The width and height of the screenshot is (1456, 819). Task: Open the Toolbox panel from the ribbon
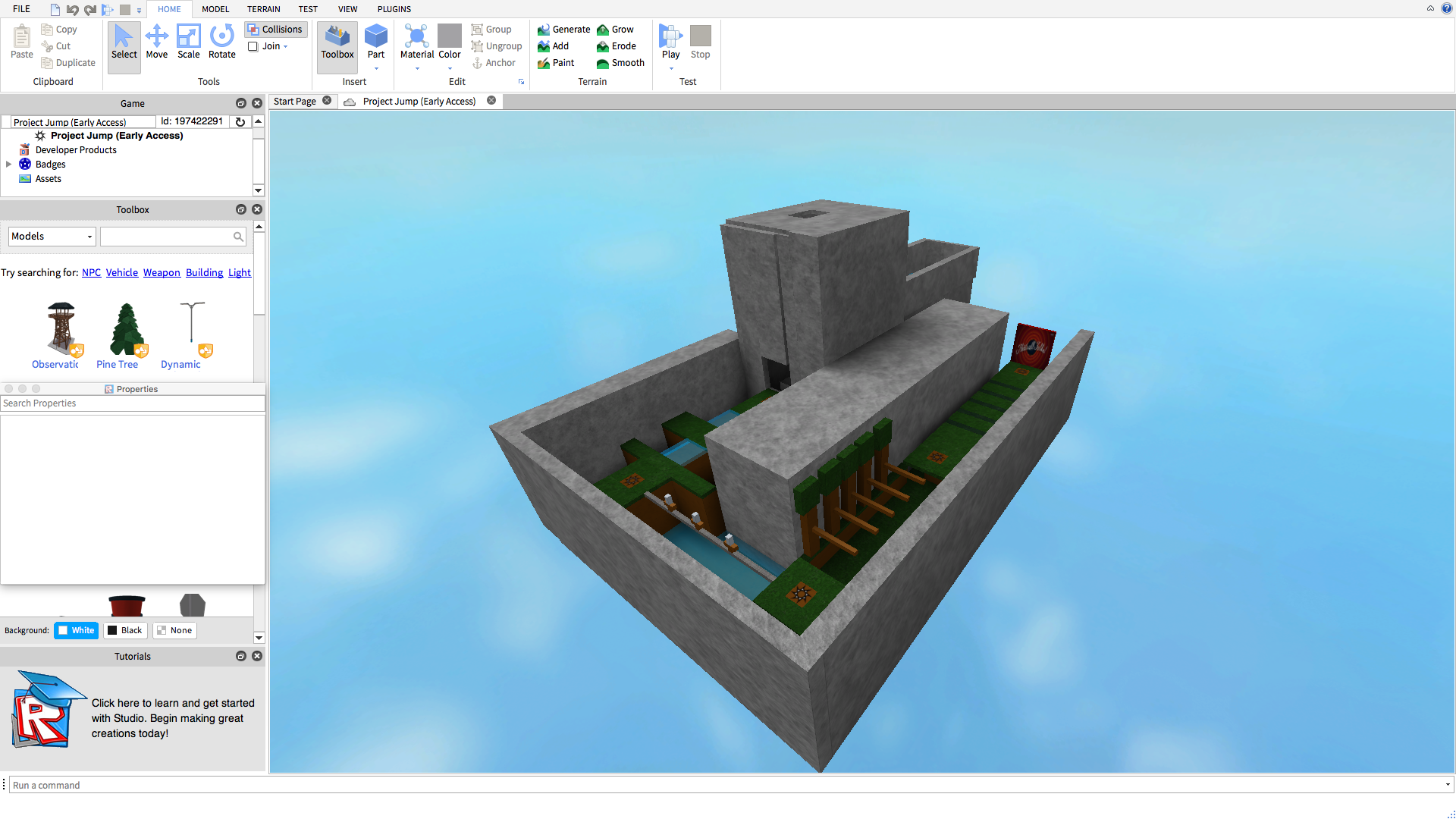pos(337,42)
